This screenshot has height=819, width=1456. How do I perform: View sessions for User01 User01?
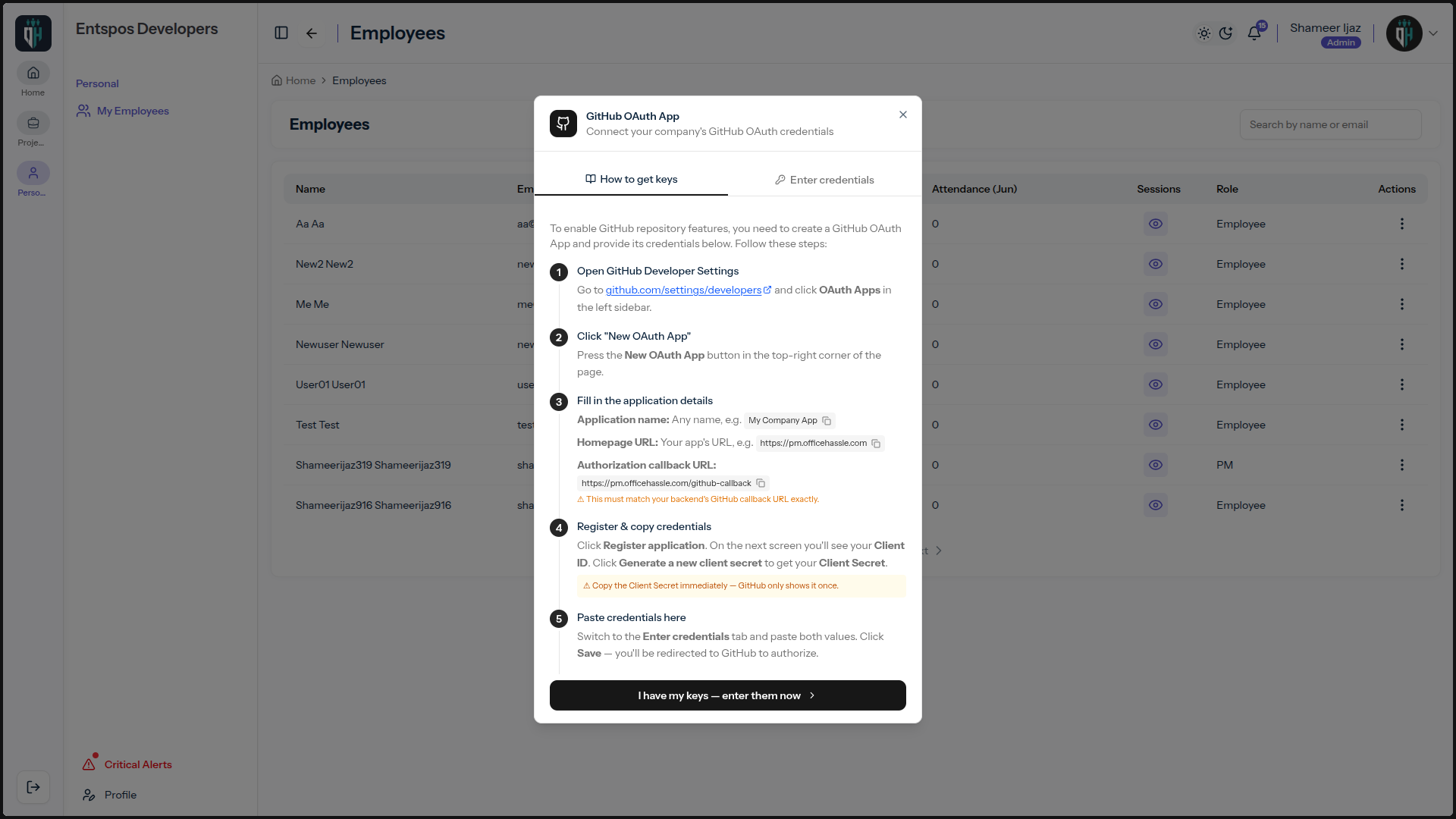coord(1156,384)
